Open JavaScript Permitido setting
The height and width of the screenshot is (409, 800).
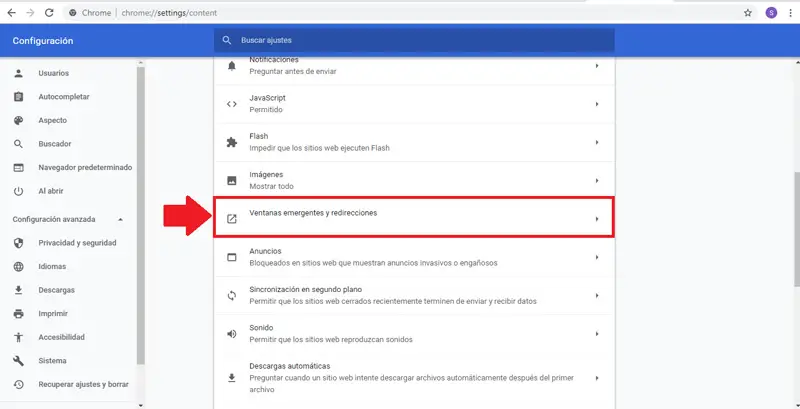(x=414, y=104)
